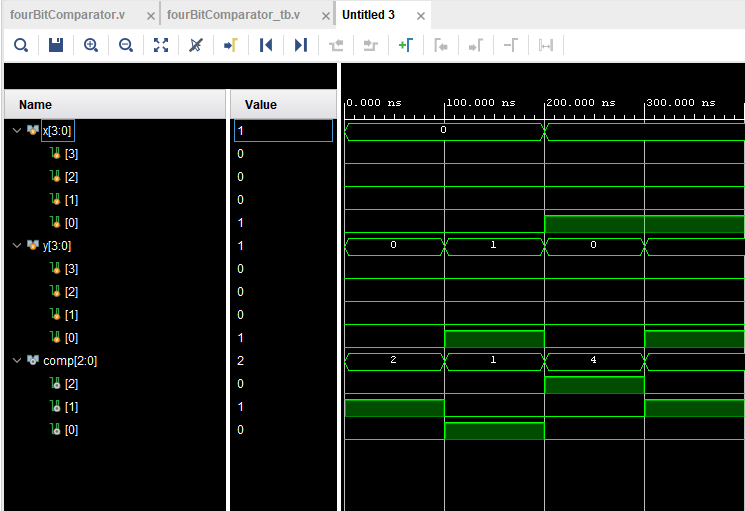The image size is (745, 511).
Task: Collapse the comp[2:0] bus
Action: tap(16, 360)
